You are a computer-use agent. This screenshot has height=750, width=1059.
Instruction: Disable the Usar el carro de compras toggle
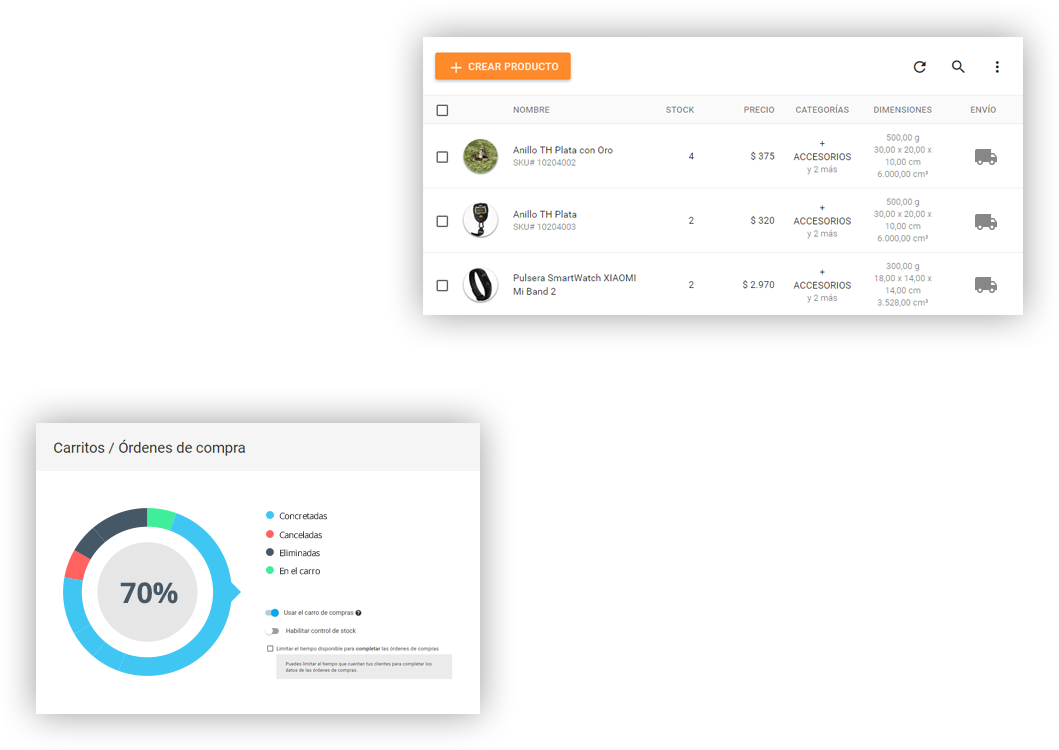pyautogui.click(x=272, y=613)
